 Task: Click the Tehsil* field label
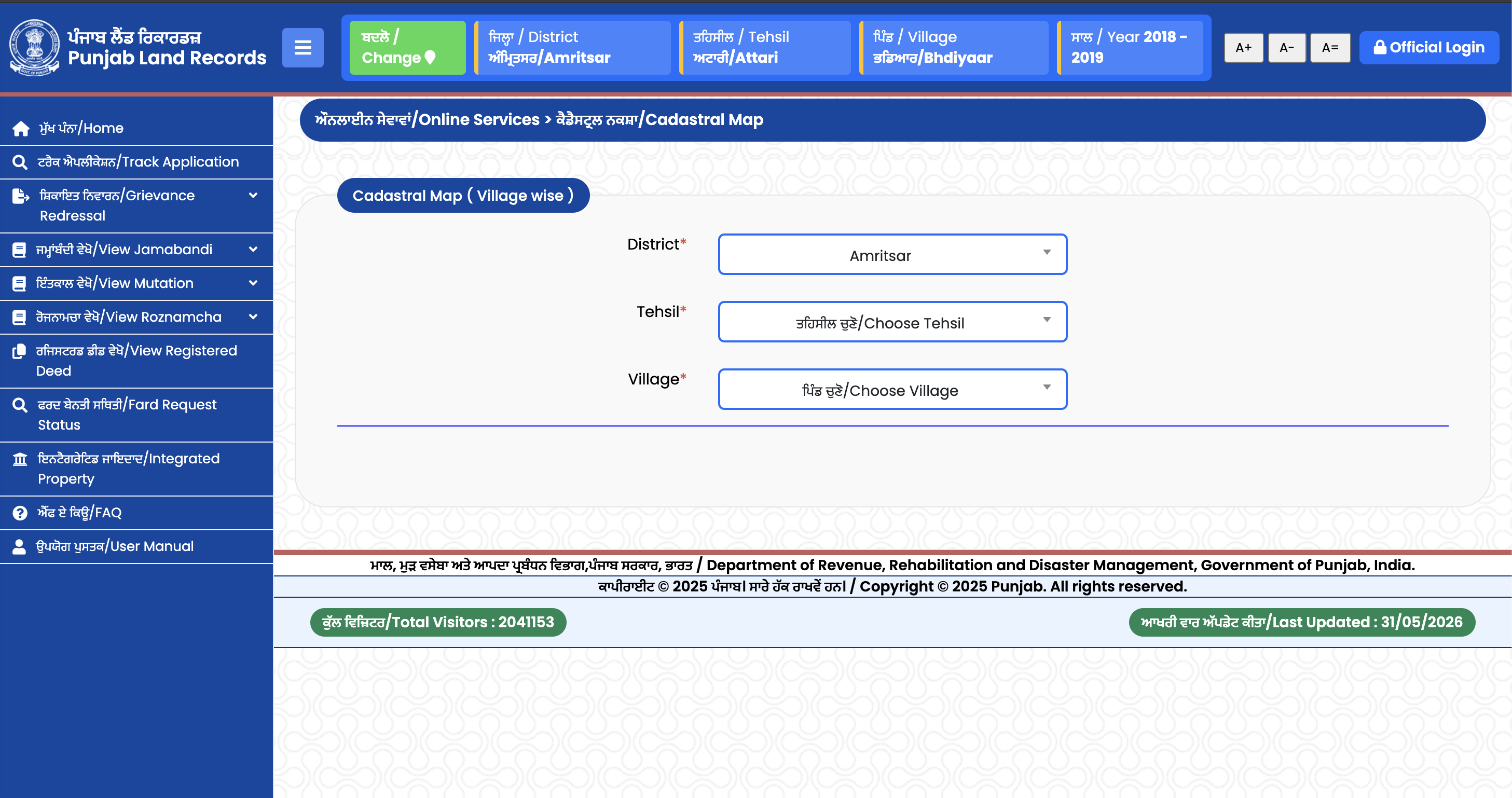(x=662, y=311)
